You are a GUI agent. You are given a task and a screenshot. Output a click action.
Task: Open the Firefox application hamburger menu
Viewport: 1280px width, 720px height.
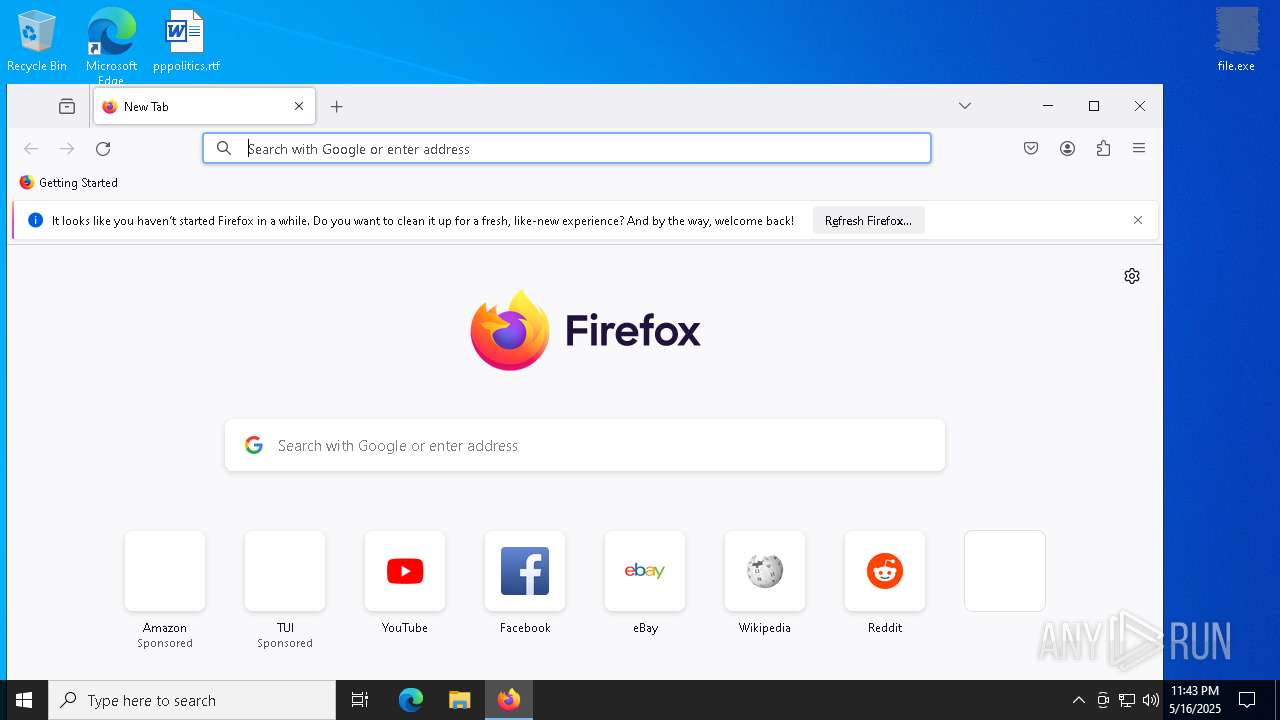click(x=1139, y=148)
